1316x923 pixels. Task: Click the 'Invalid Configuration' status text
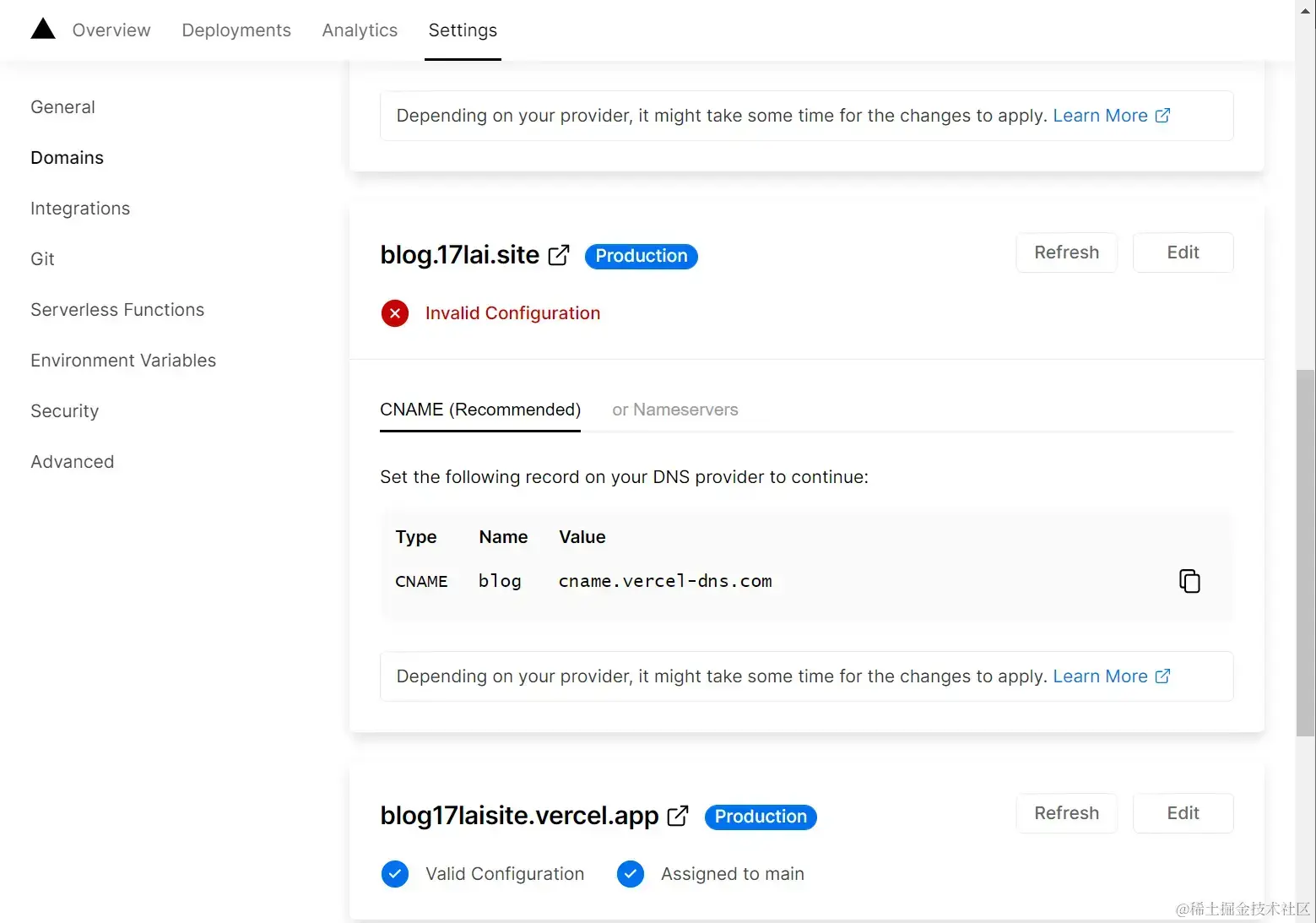[x=512, y=313]
